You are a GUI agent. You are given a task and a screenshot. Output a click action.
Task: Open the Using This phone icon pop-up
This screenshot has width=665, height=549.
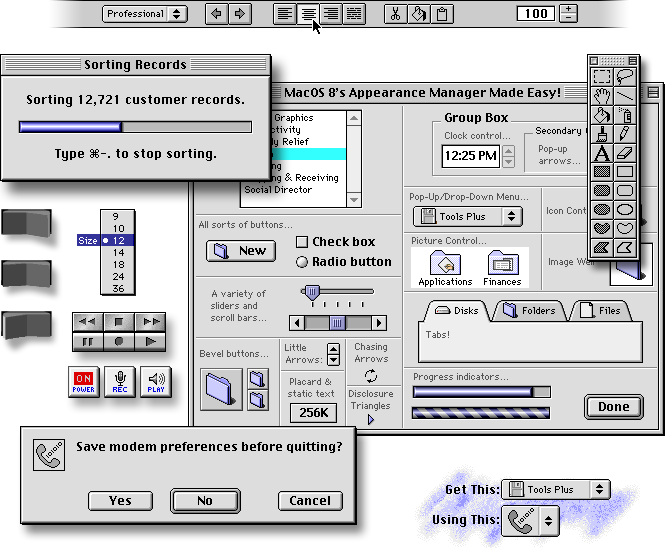pos(530,521)
